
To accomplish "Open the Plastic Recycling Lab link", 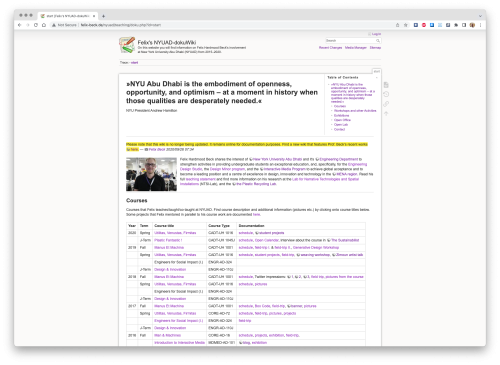I will (256, 184).
